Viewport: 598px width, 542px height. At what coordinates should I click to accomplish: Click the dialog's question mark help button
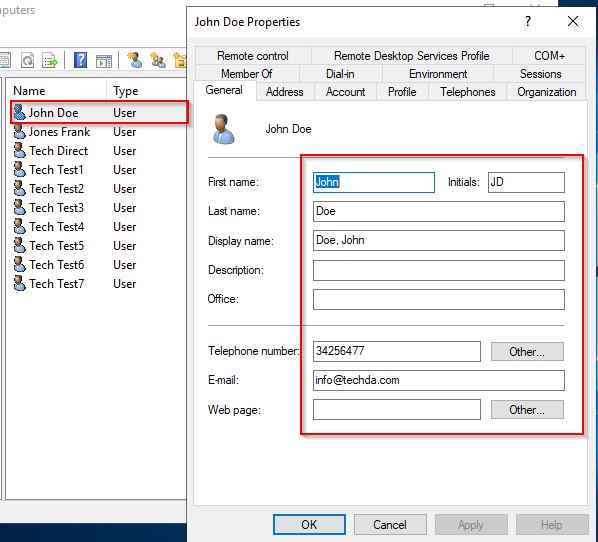coord(528,21)
